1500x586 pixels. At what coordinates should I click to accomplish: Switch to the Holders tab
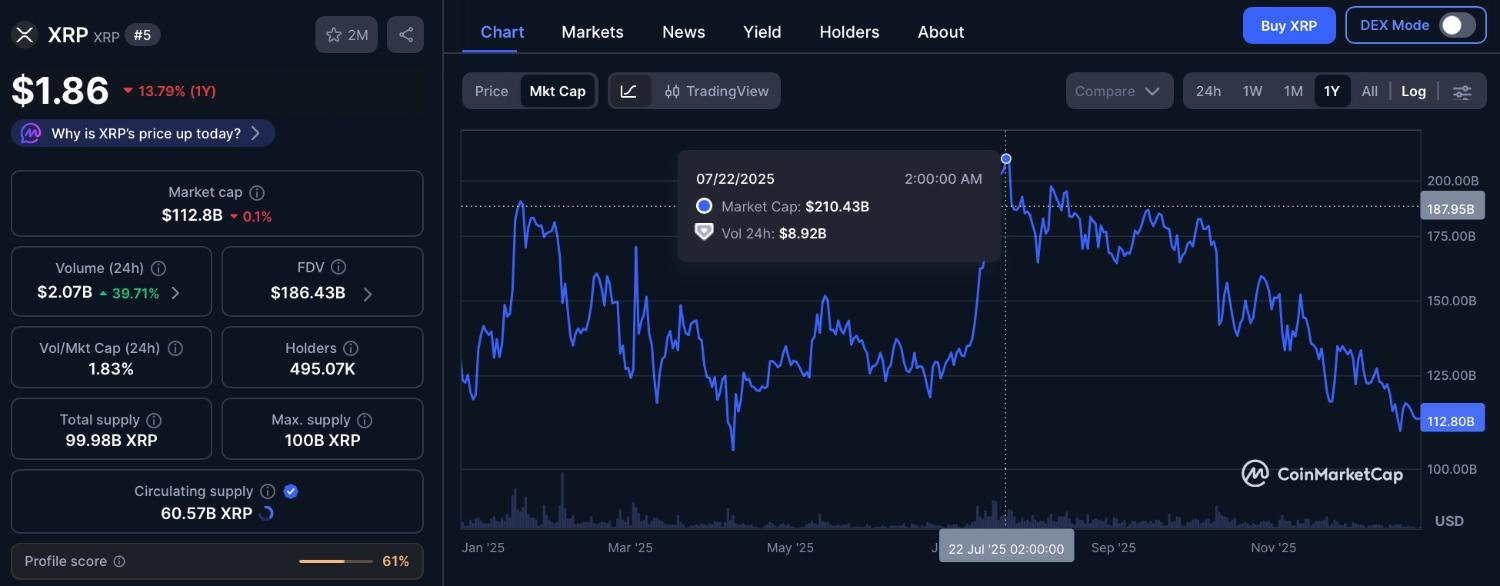tap(849, 32)
